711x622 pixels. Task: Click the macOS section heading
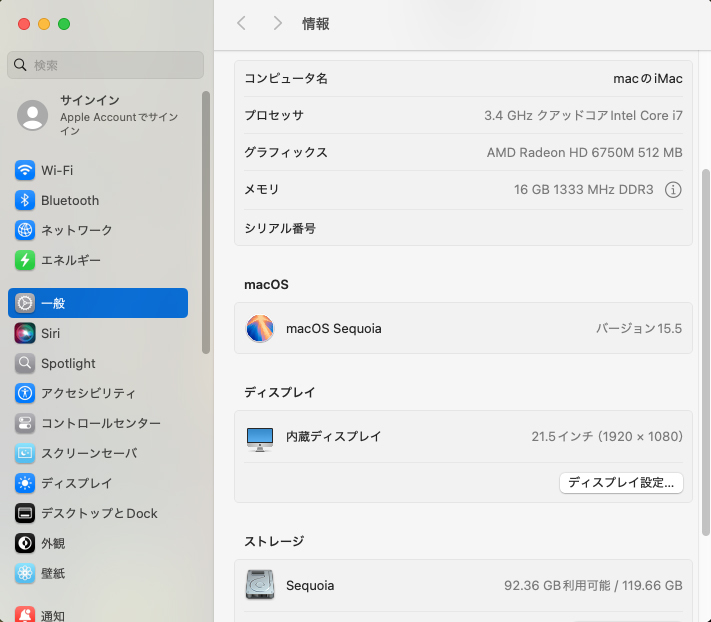266,284
